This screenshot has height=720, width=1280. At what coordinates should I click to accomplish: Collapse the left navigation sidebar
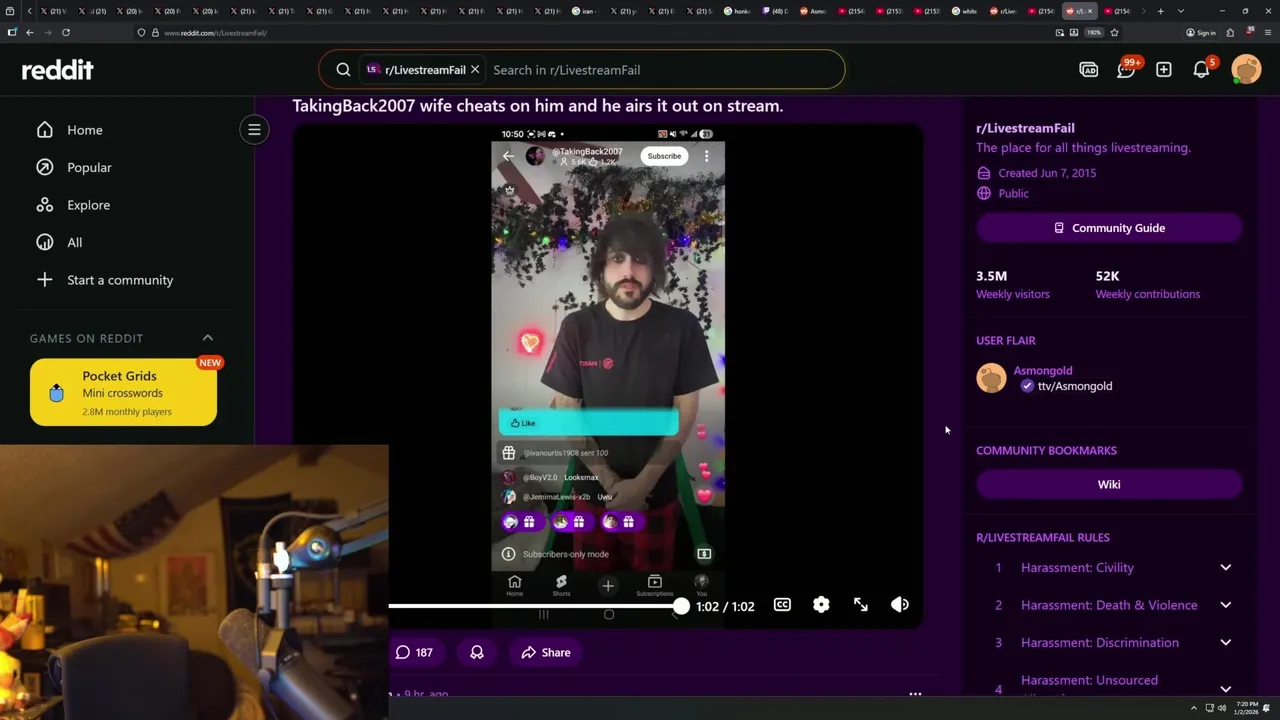(254, 130)
